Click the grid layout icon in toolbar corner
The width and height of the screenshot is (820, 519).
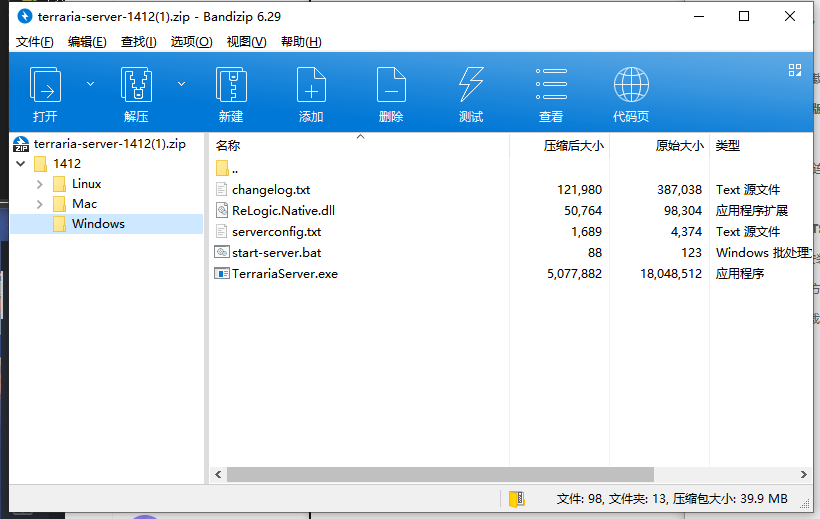point(795,70)
